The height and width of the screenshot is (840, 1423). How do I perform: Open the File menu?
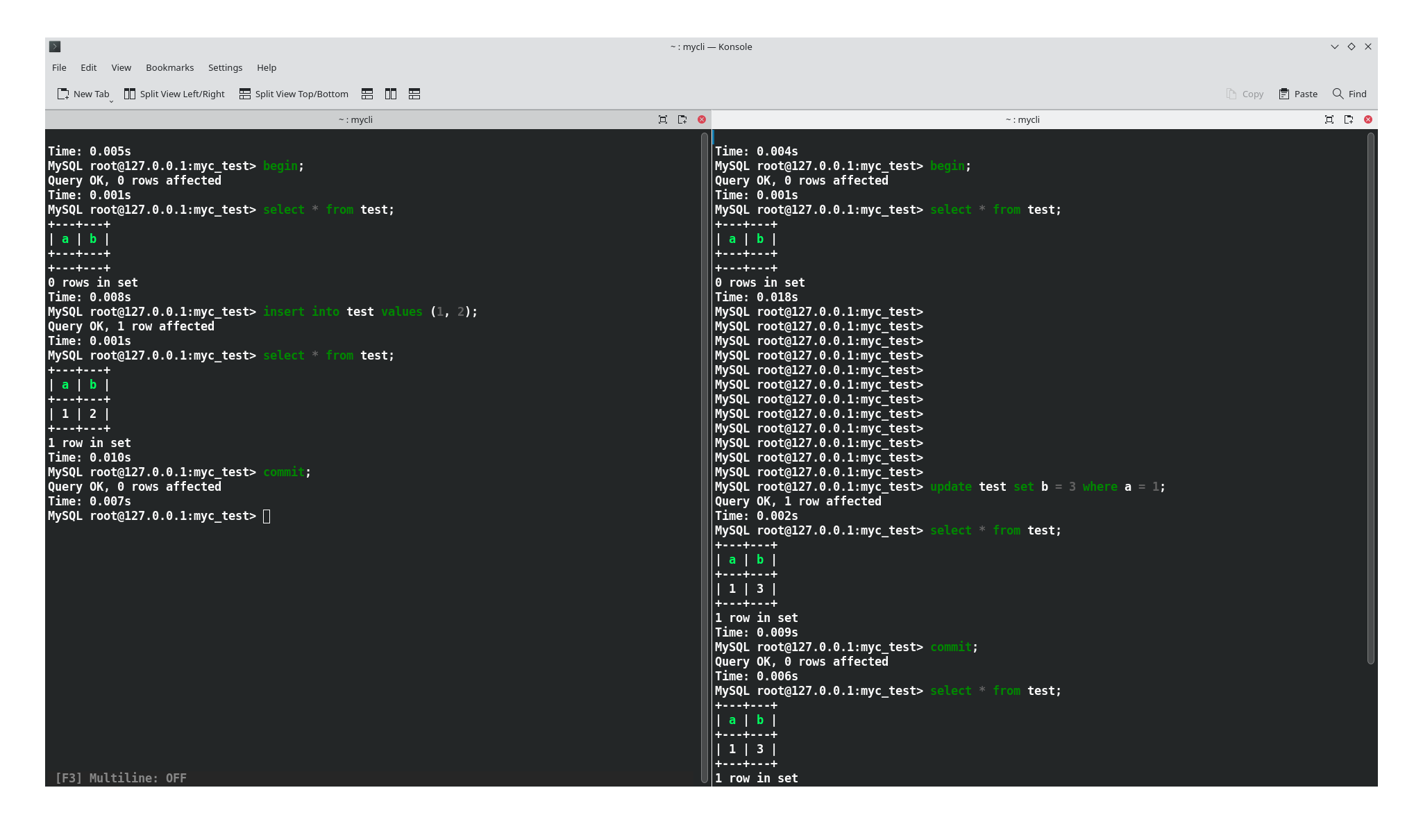59,67
